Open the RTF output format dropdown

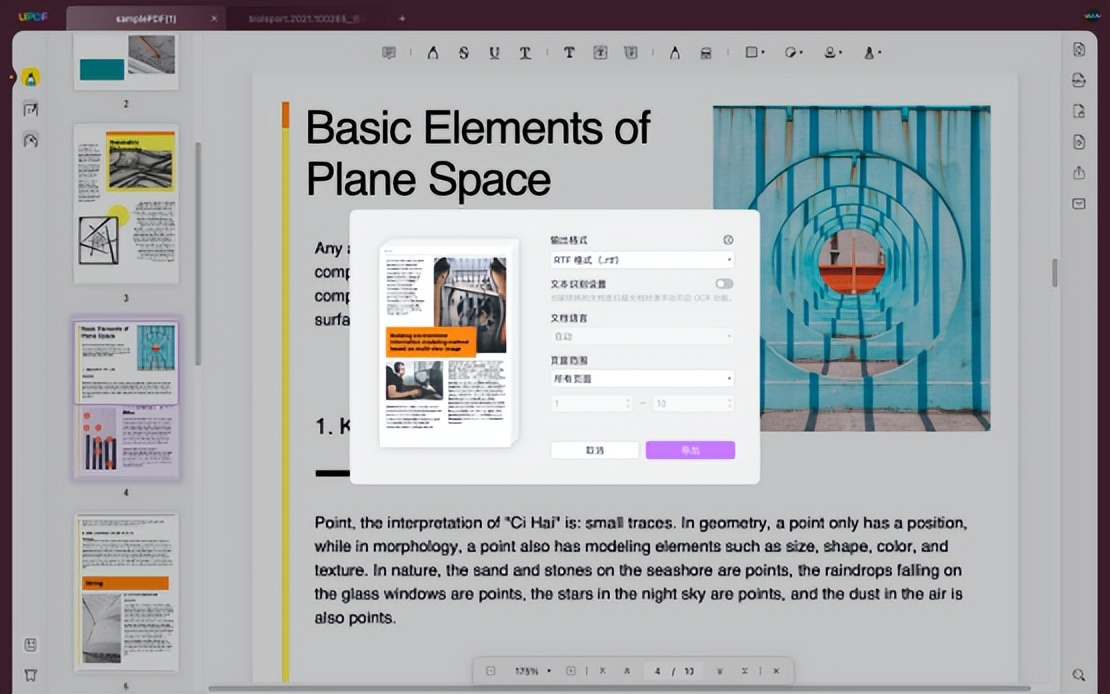click(642, 260)
